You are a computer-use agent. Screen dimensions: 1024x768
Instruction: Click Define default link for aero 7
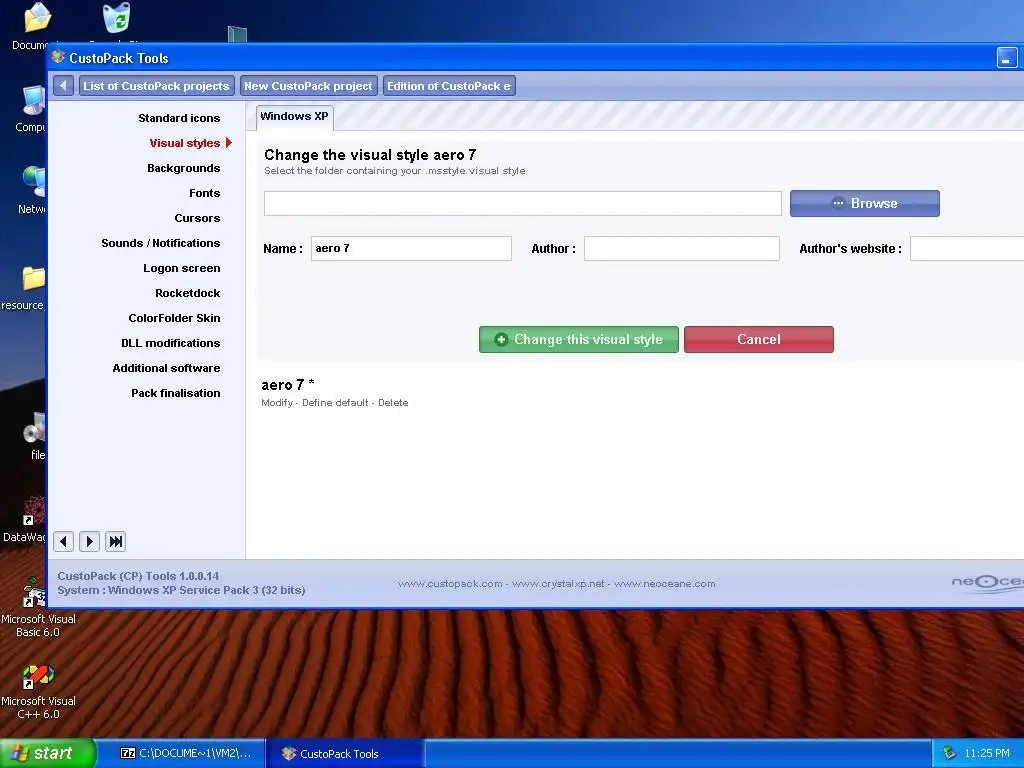[335, 403]
